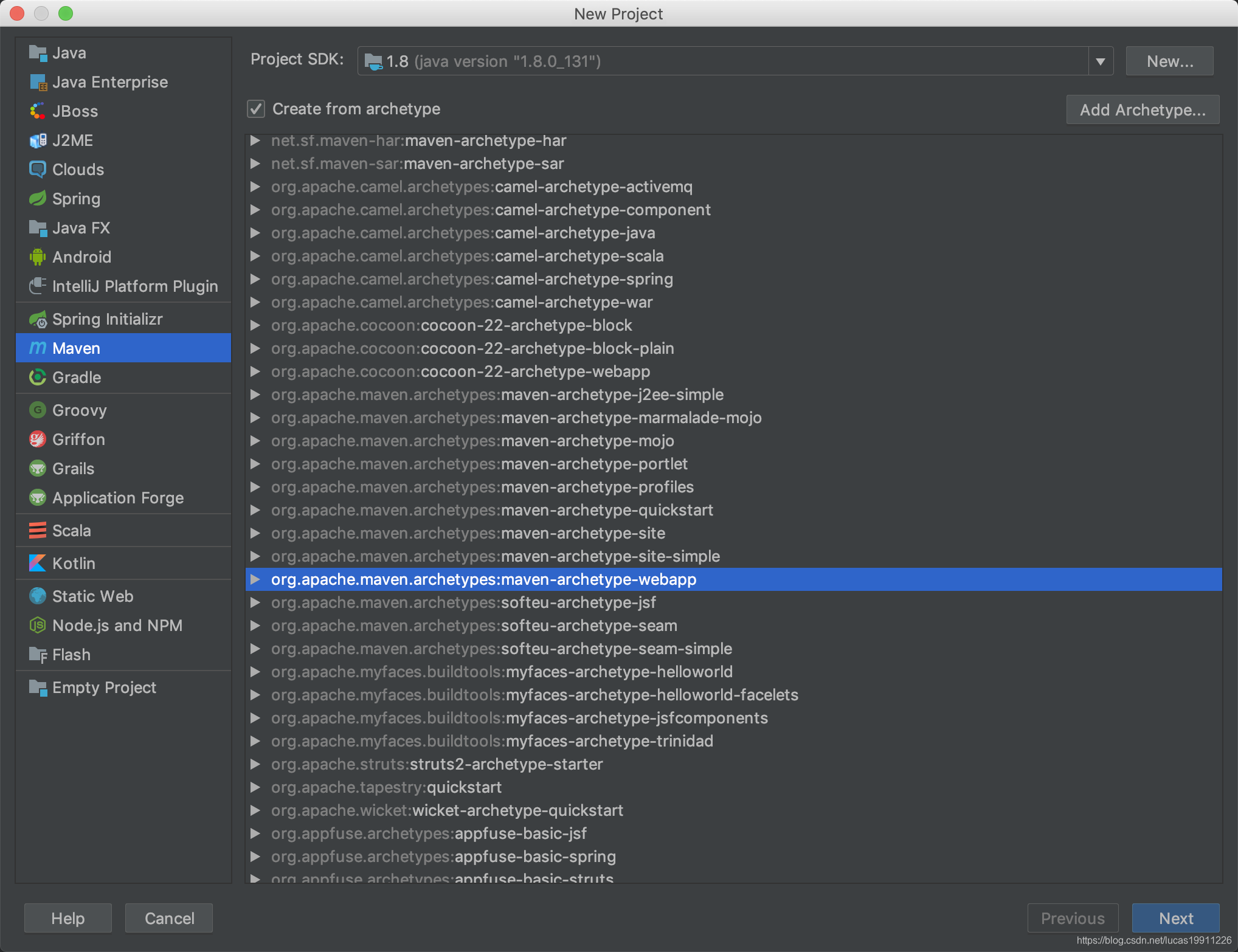
Task: Click the Flash folder icon
Action: (38, 655)
